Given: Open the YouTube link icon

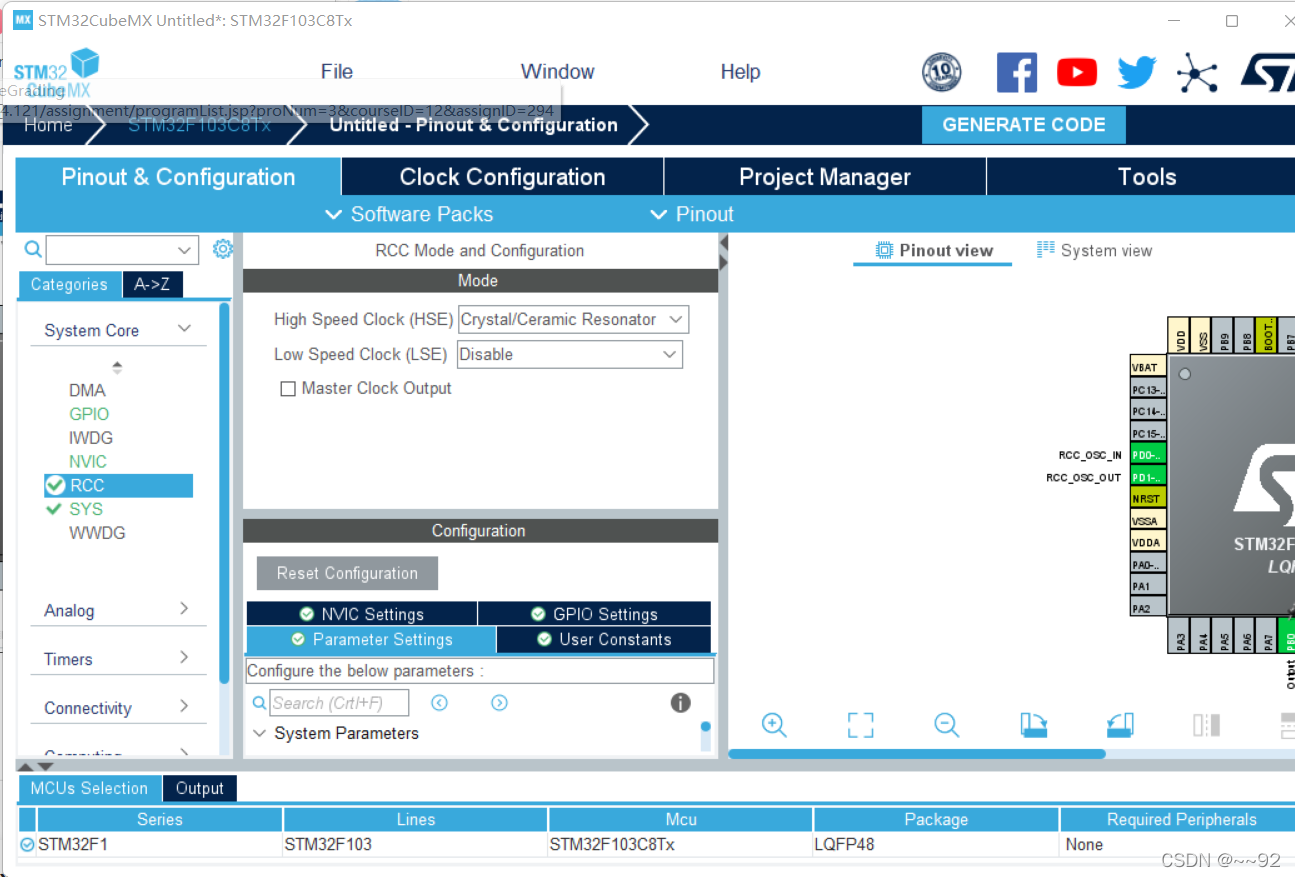Looking at the screenshot, I should click(1077, 73).
